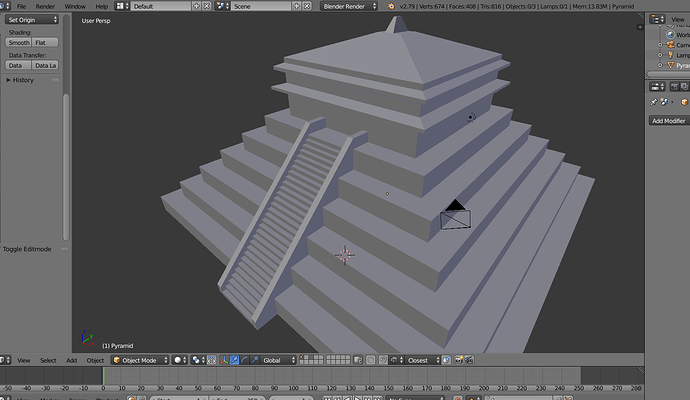Add a new screen layout with plus

(196, 6)
